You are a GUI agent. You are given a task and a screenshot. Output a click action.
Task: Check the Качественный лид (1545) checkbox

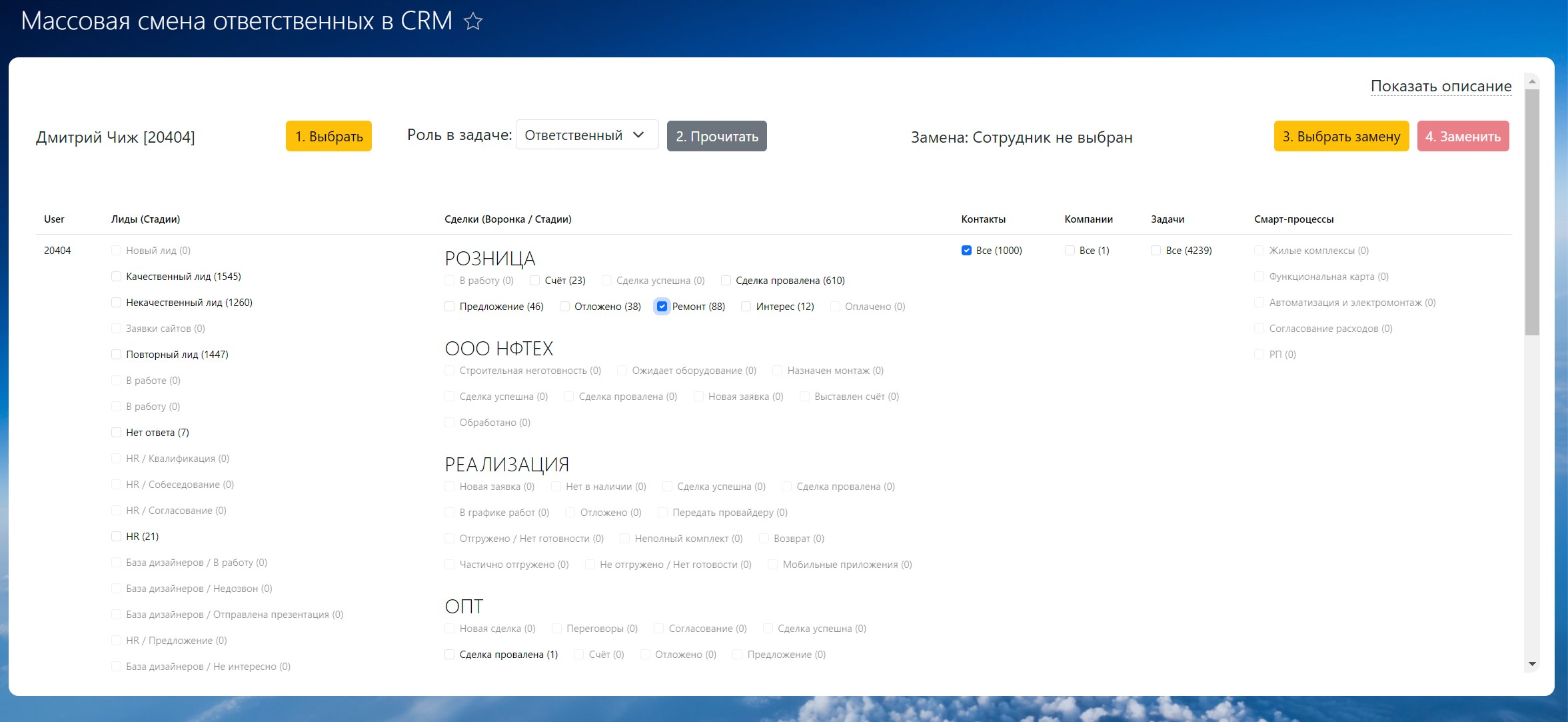click(x=117, y=277)
